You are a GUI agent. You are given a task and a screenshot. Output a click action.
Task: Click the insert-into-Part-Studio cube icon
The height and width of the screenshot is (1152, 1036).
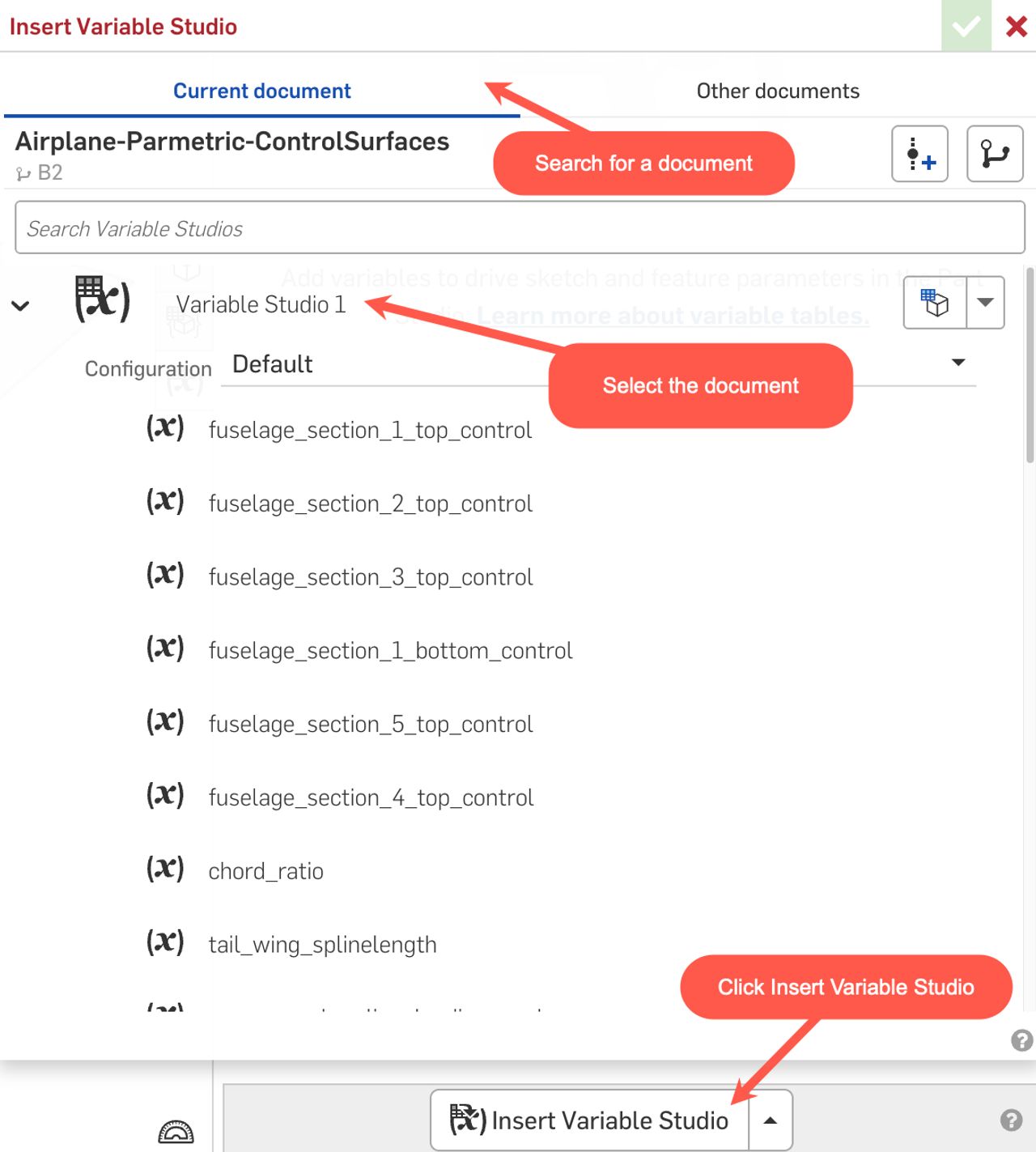[x=935, y=301]
